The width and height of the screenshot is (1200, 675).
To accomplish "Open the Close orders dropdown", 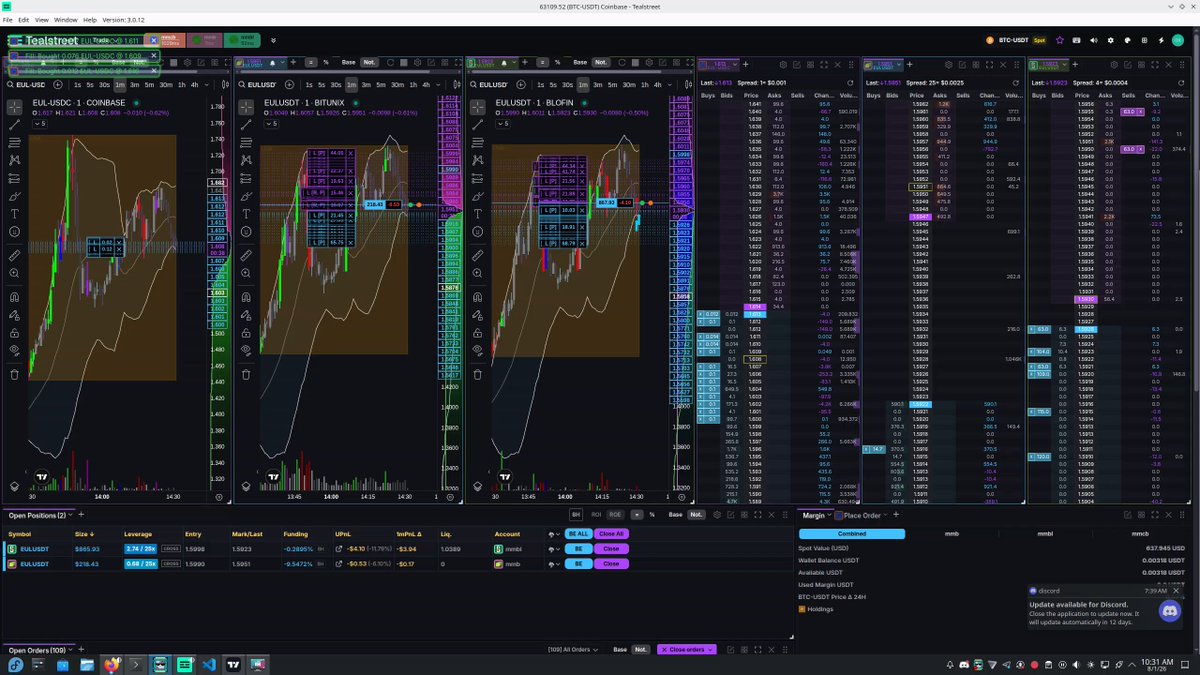I will tap(687, 650).
